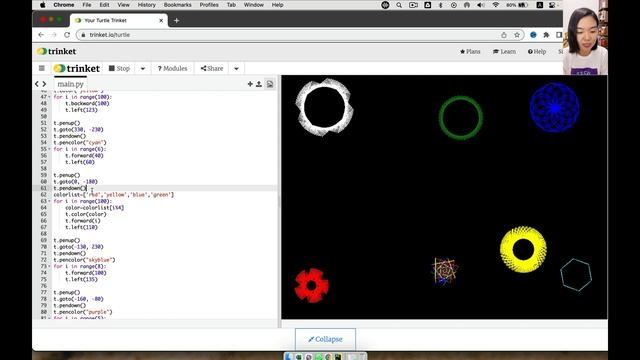Click the cyan hexagon drawing in output
This screenshot has height=360, width=640.
(576, 275)
